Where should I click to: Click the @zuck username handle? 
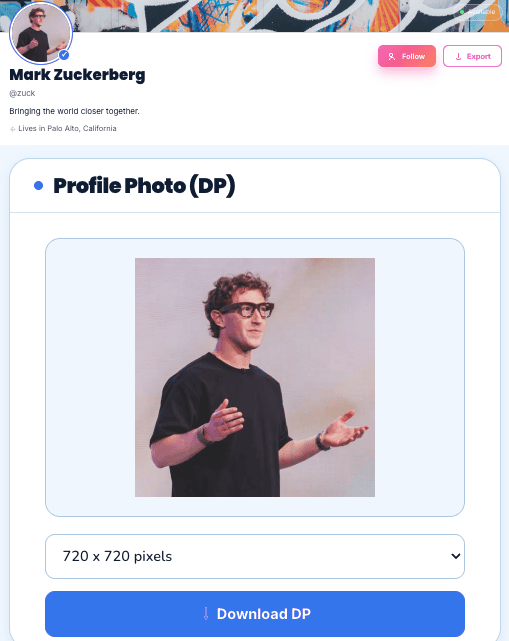point(22,93)
